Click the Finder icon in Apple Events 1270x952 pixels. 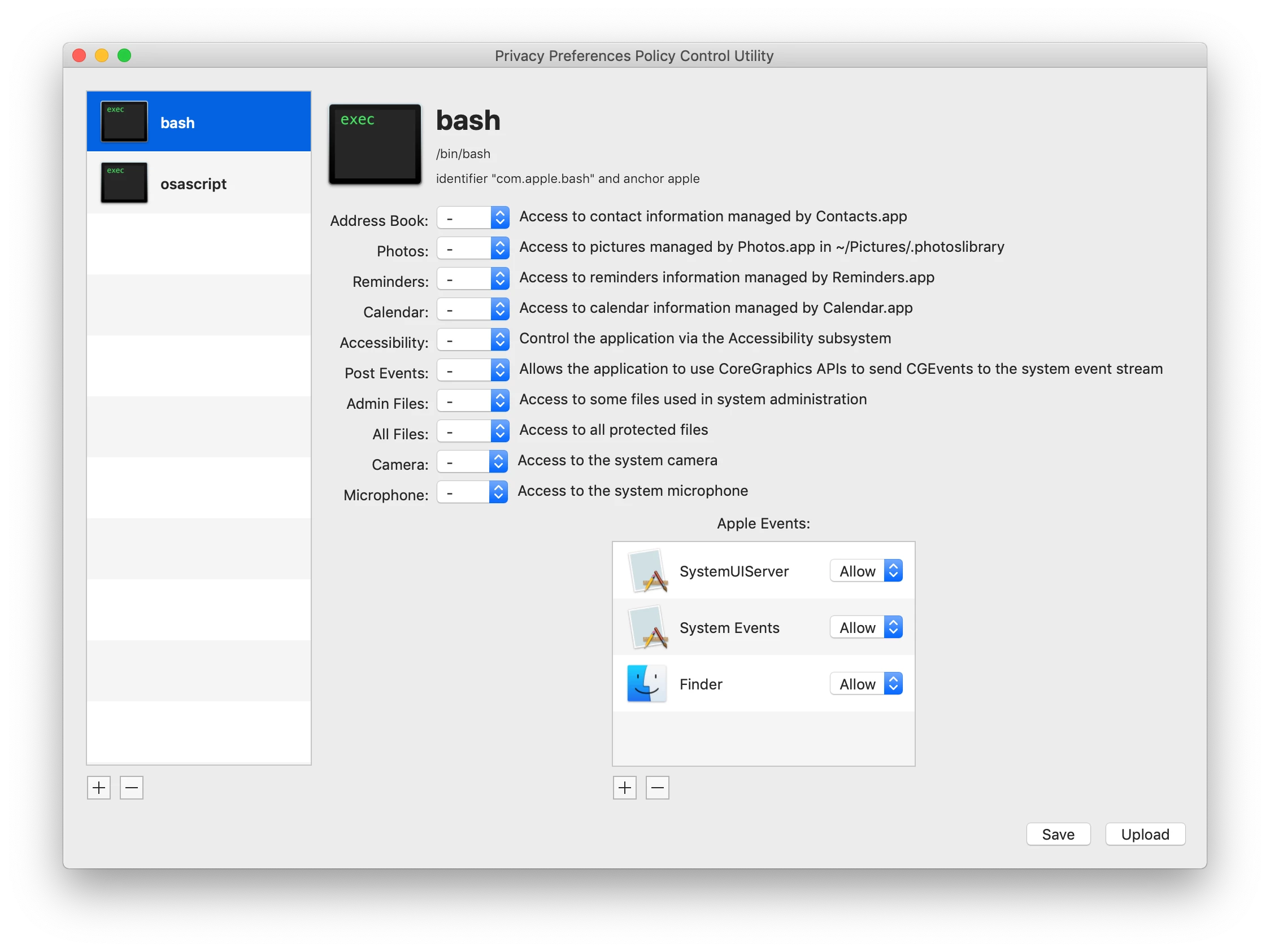[646, 683]
